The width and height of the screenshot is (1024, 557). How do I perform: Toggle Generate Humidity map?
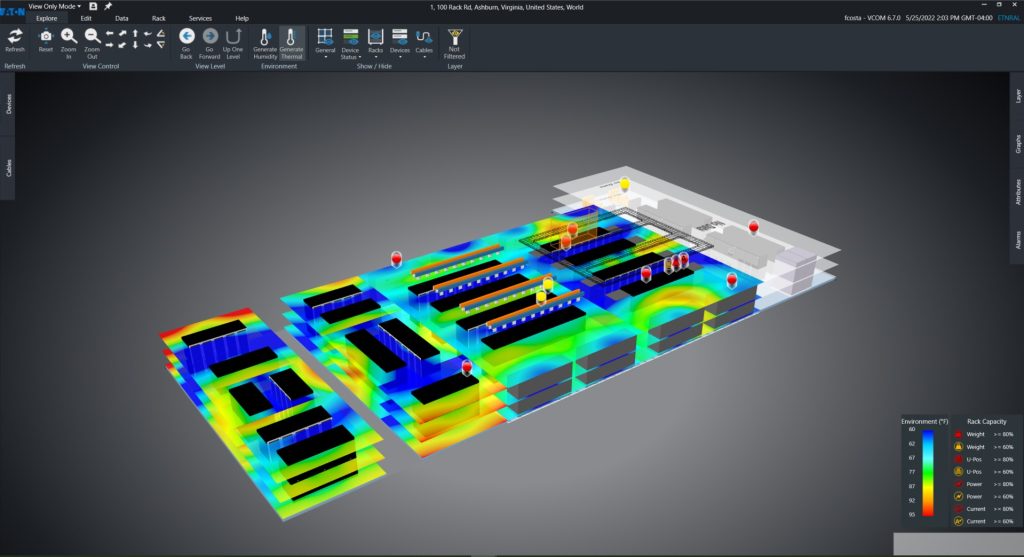pos(265,36)
